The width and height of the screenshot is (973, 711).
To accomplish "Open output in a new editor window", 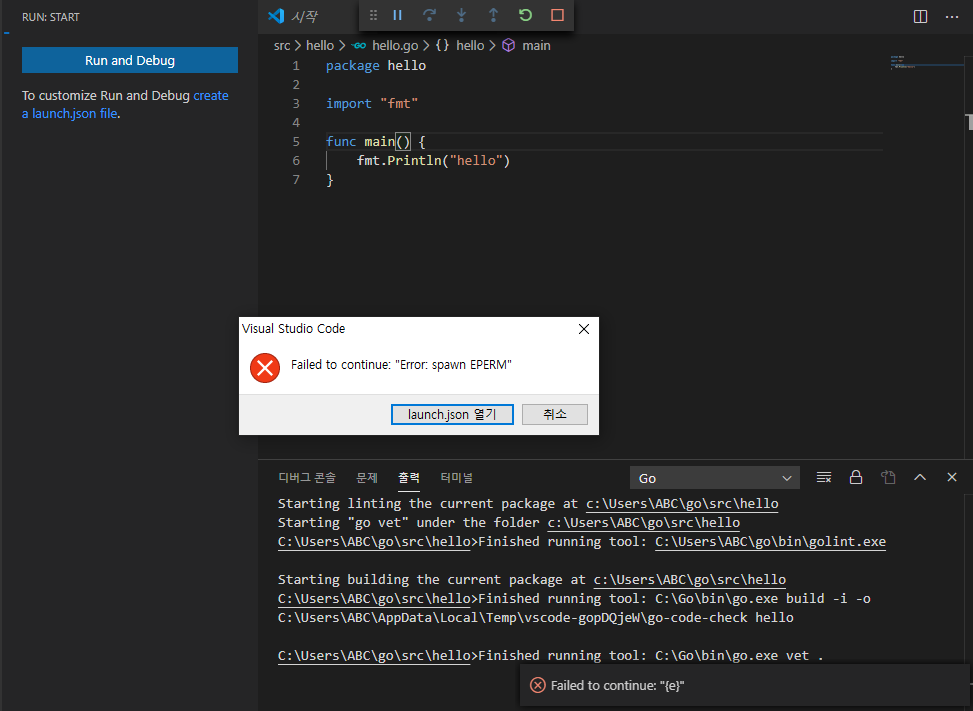I will (888, 477).
